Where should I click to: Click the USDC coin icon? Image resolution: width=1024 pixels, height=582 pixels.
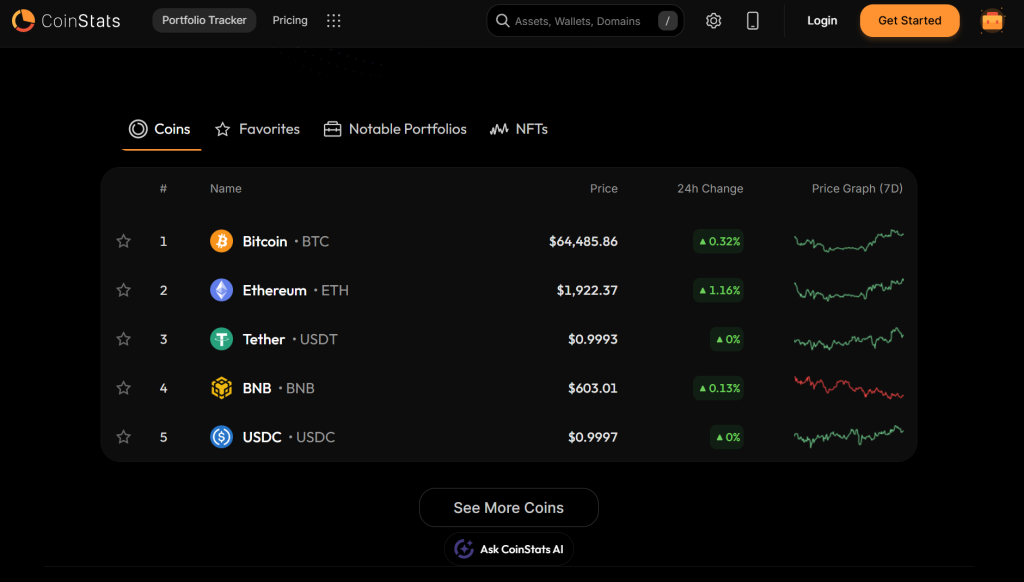pyautogui.click(x=221, y=437)
